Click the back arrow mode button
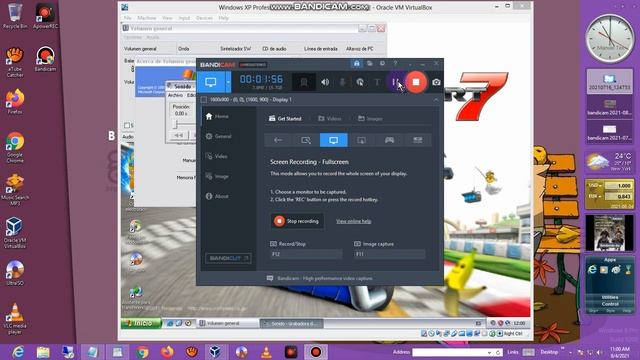Viewport: 640px width, 360px height. (x=278, y=140)
